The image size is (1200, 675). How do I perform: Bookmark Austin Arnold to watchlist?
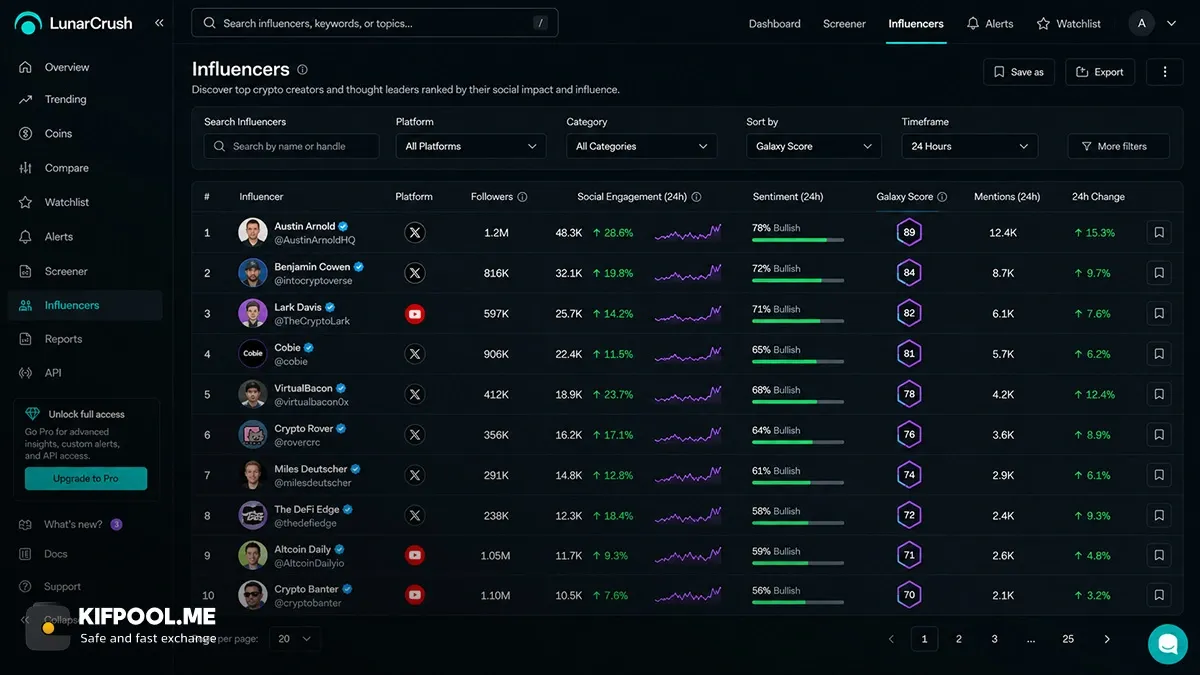coord(1159,233)
